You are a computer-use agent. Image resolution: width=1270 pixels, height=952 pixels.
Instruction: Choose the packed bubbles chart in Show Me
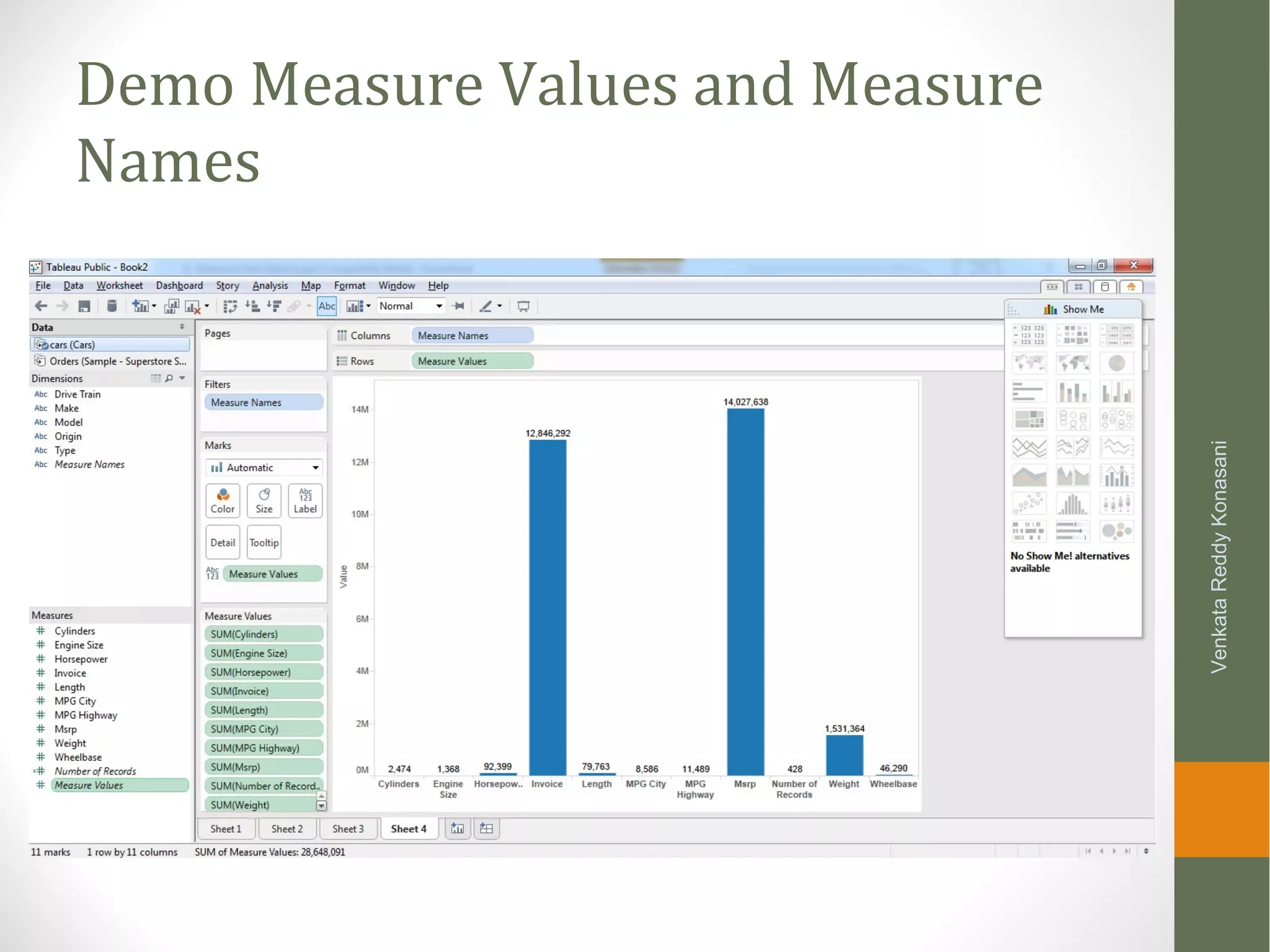point(1116,532)
